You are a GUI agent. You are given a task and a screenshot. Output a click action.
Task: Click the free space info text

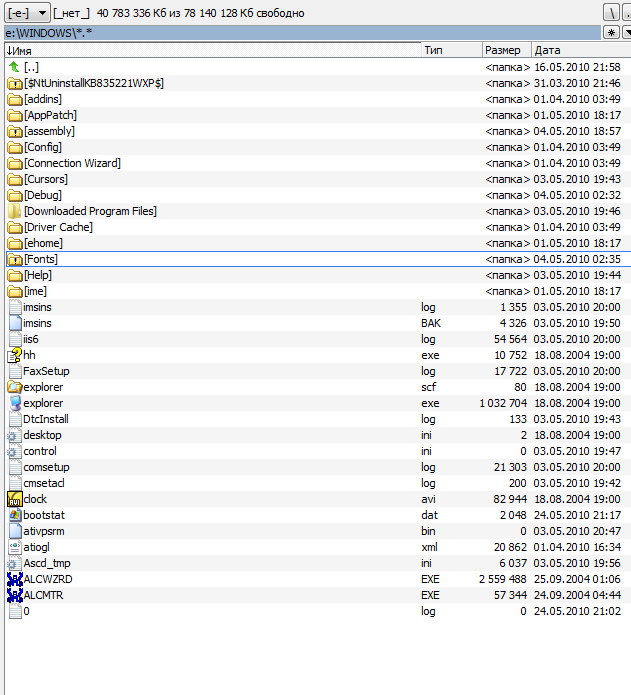(200, 13)
